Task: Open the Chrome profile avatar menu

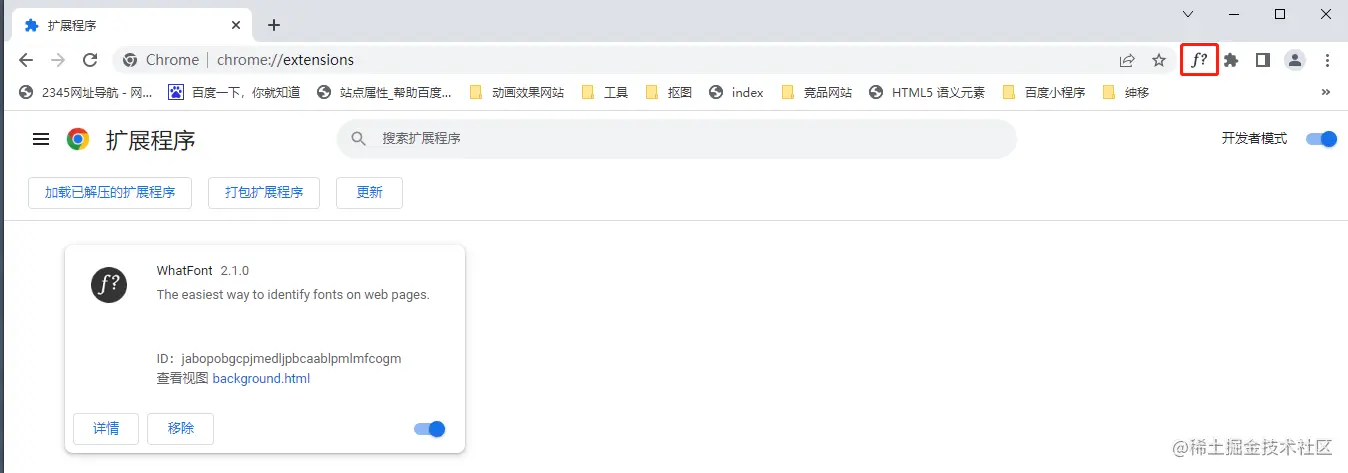Action: (x=1295, y=60)
